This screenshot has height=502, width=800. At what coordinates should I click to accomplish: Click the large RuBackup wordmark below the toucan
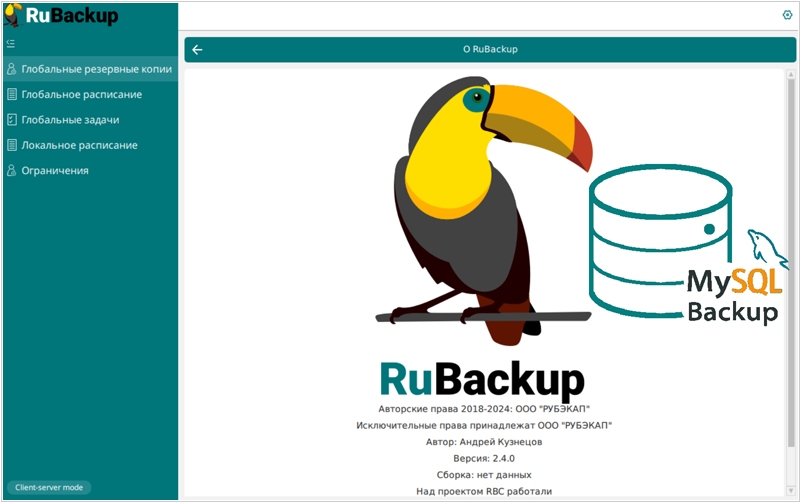point(482,380)
